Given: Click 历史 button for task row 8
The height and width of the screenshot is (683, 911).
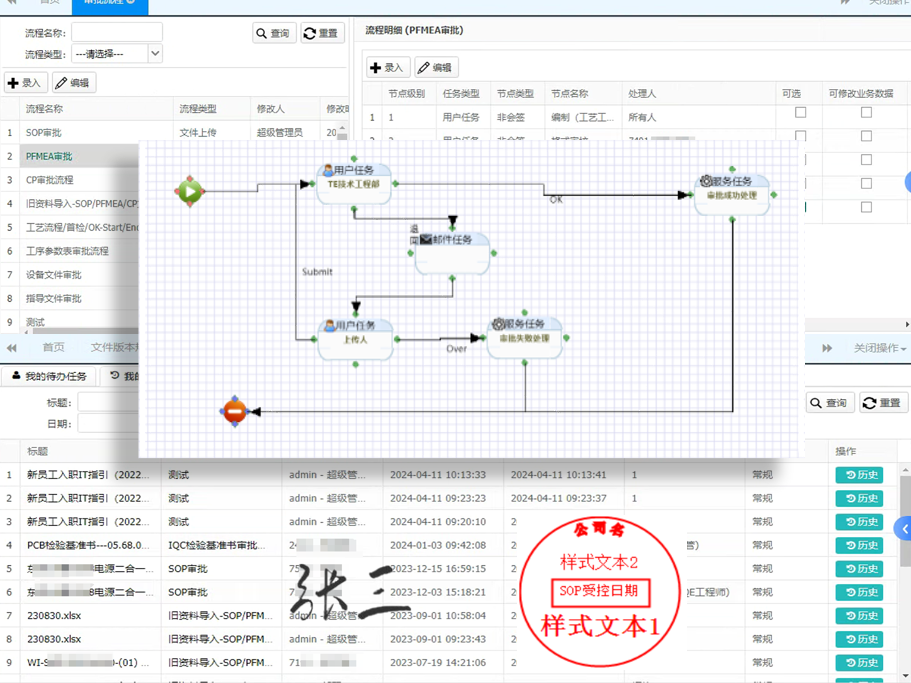Looking at the screenshot, I should pos(859,639).
